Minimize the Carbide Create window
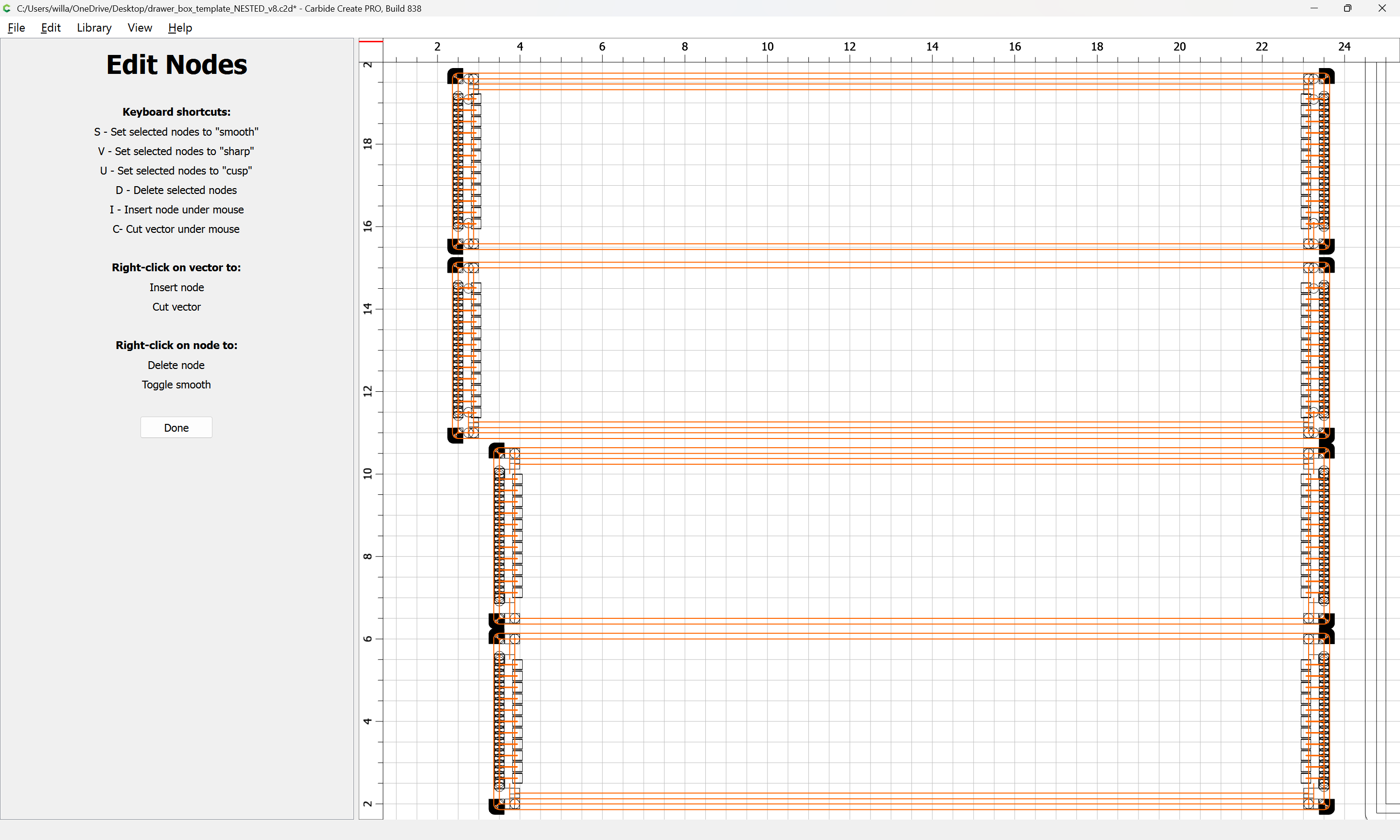1400x840 pixels. [1314, 8]
